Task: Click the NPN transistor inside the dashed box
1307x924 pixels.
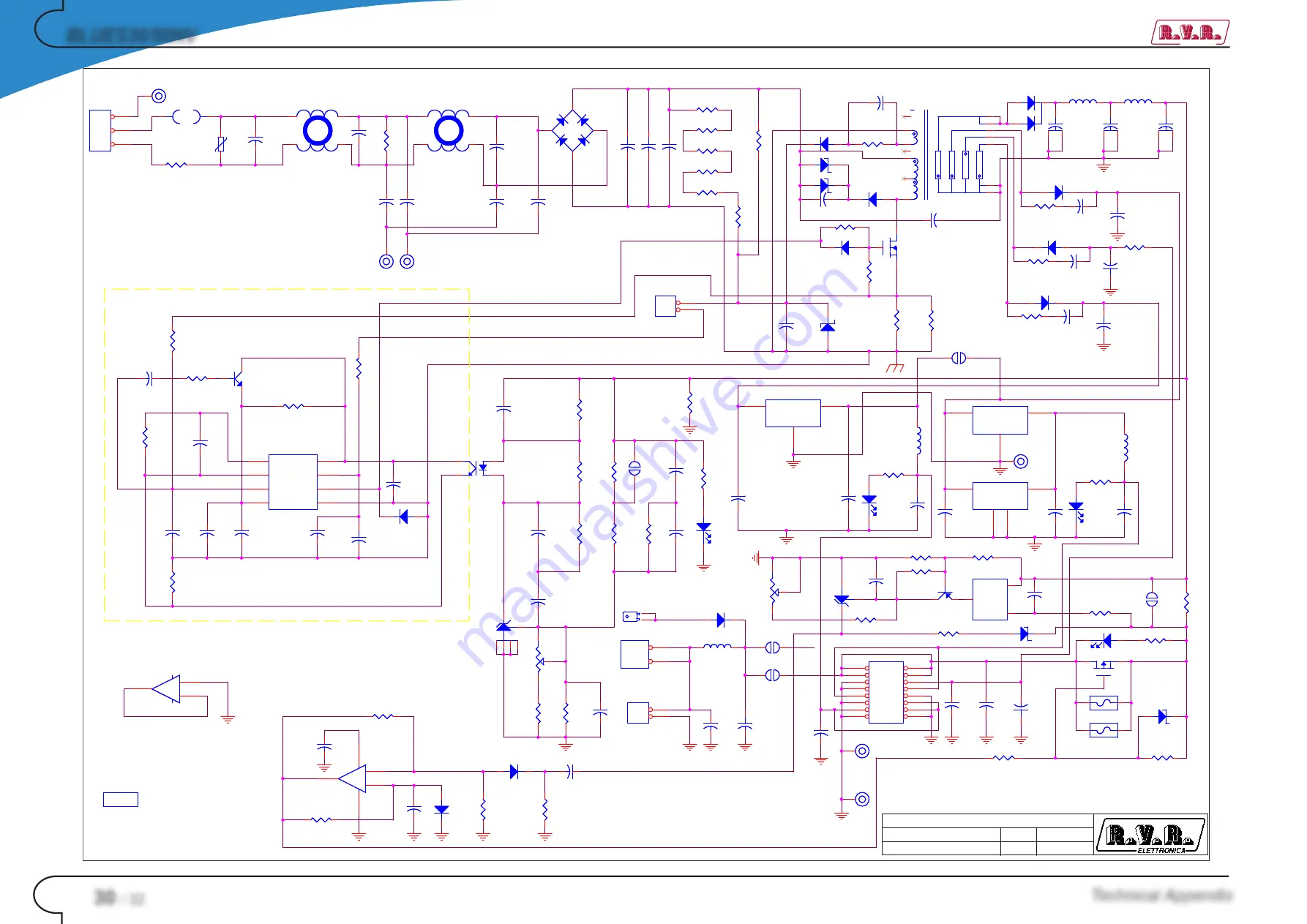Action: [x=237, y=379]
